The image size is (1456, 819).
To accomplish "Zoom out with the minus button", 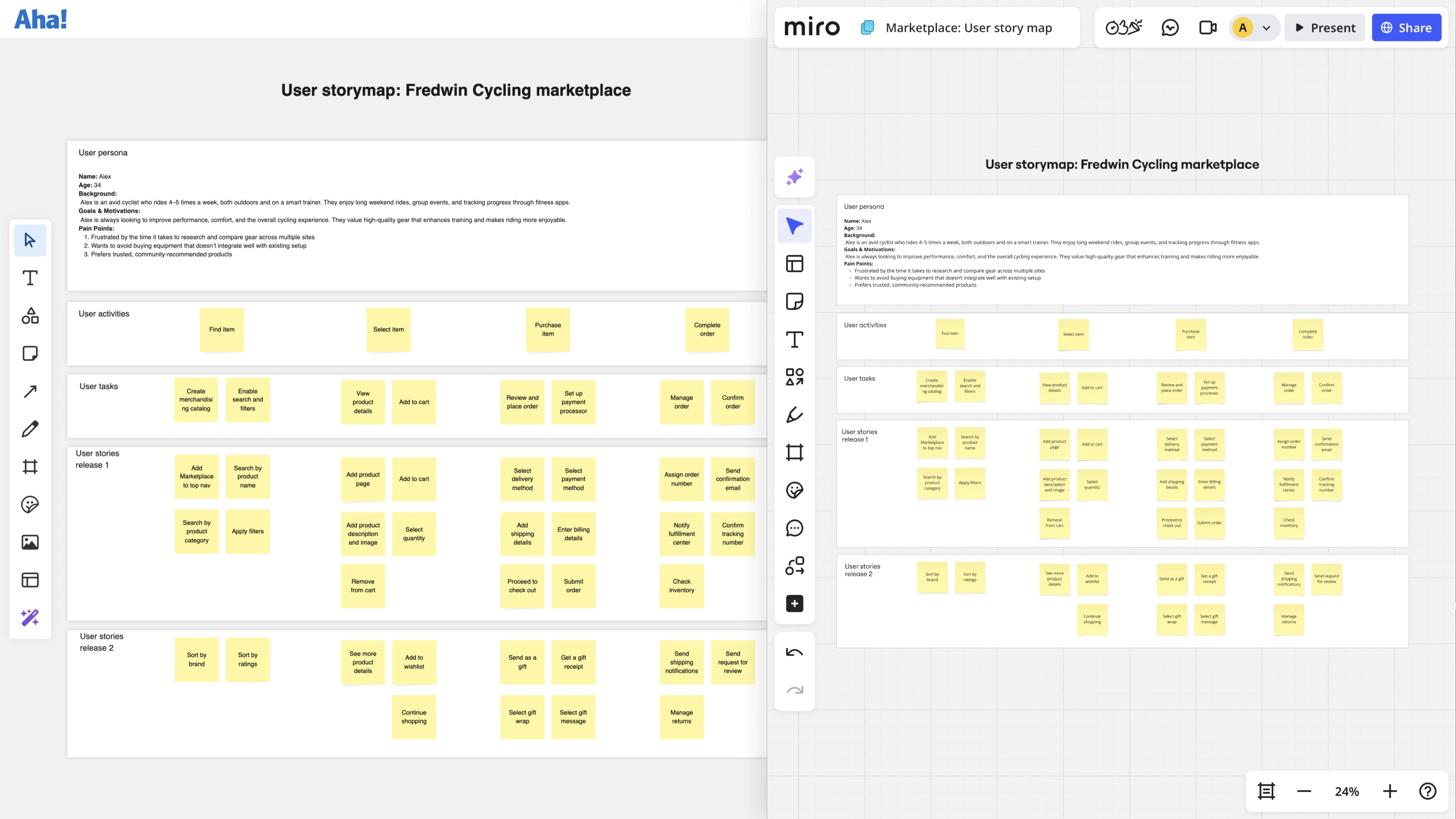I will 1304,791.
